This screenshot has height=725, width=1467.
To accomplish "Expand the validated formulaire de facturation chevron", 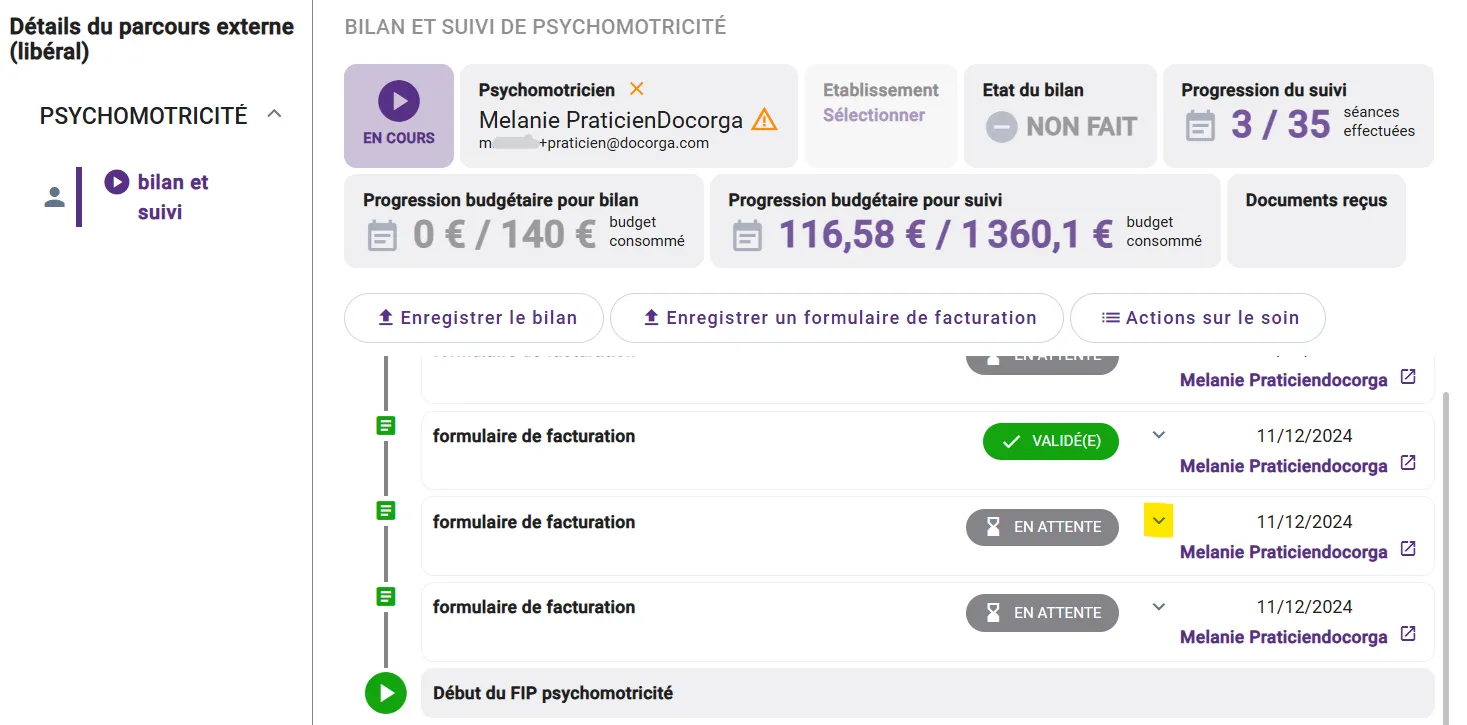I will (1159, 435).
